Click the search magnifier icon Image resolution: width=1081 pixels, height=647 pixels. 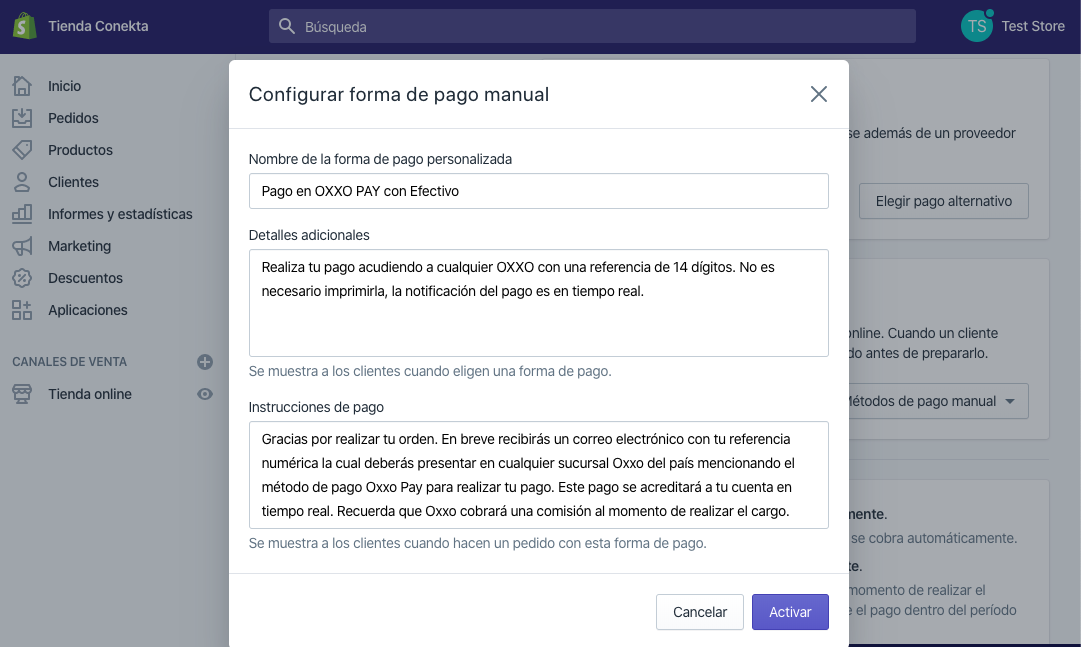tap(287, 26)
